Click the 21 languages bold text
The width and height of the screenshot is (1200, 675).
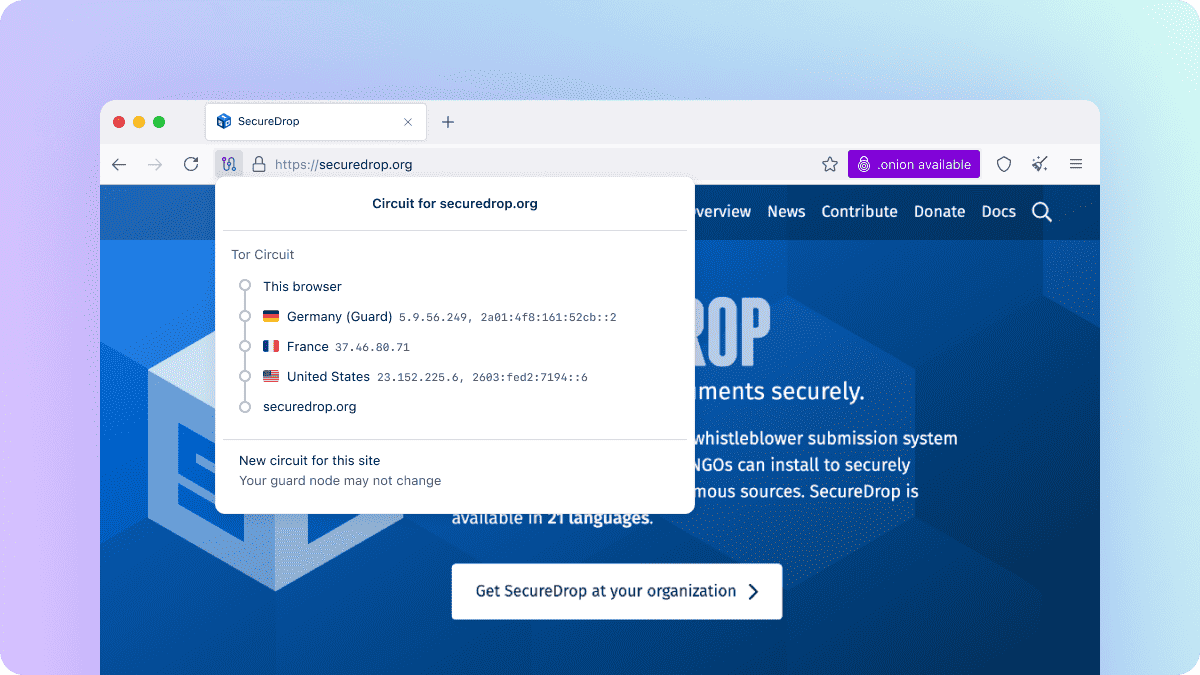[x=599, y=518]
